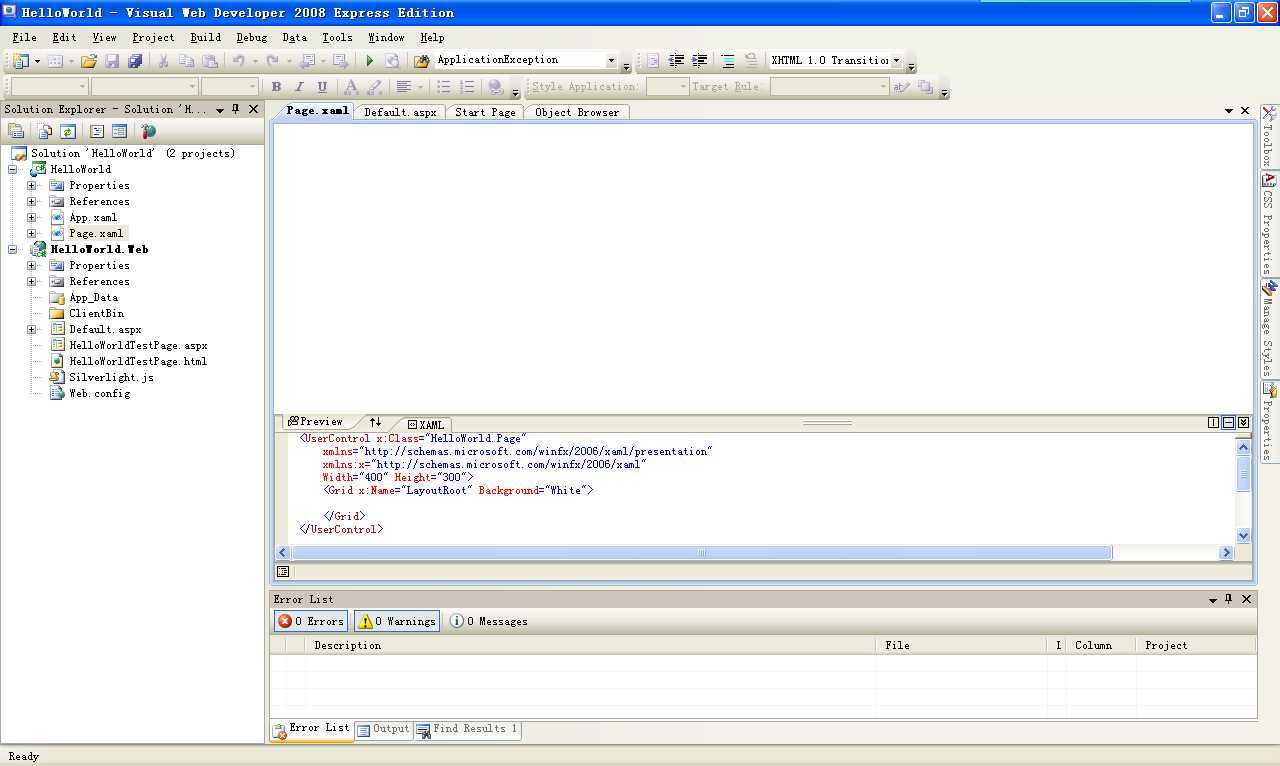Collapse the HelloWorld.Web project node

[14, 249]
